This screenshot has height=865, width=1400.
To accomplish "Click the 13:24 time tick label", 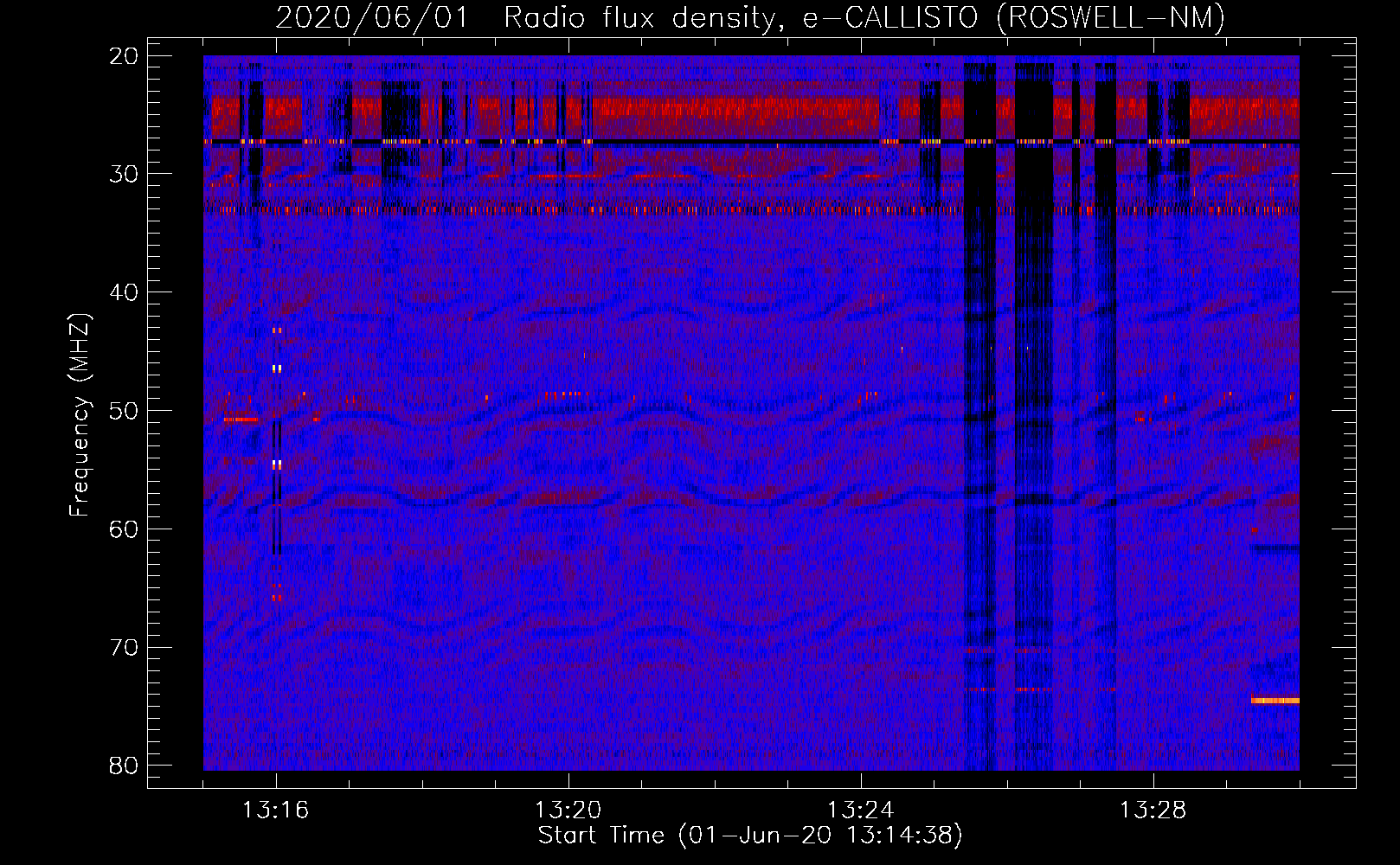I will [x=861, y=811].
